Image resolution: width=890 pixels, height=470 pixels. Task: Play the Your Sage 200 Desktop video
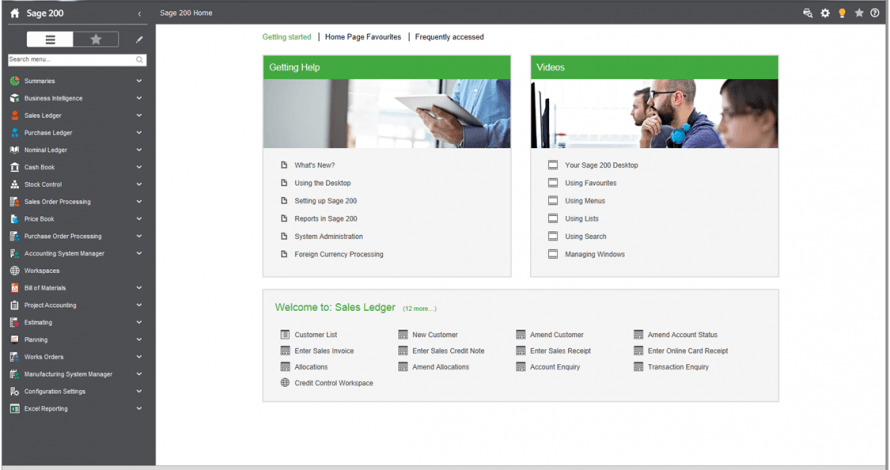pyautogui.click(x=601, y=165)
